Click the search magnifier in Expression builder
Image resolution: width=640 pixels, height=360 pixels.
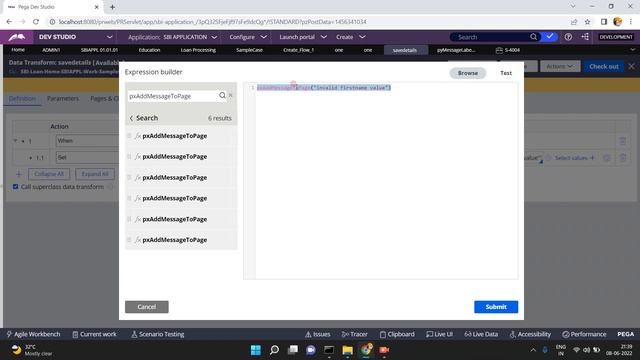click(x=222, y=96)
